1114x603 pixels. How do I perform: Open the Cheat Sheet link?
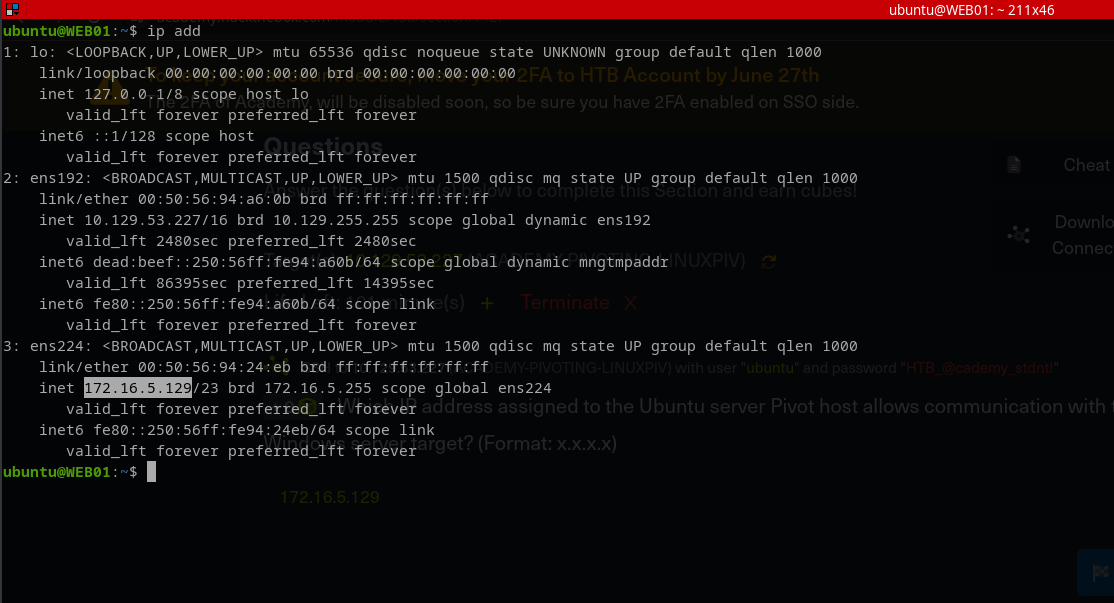tap(1086, 165)
